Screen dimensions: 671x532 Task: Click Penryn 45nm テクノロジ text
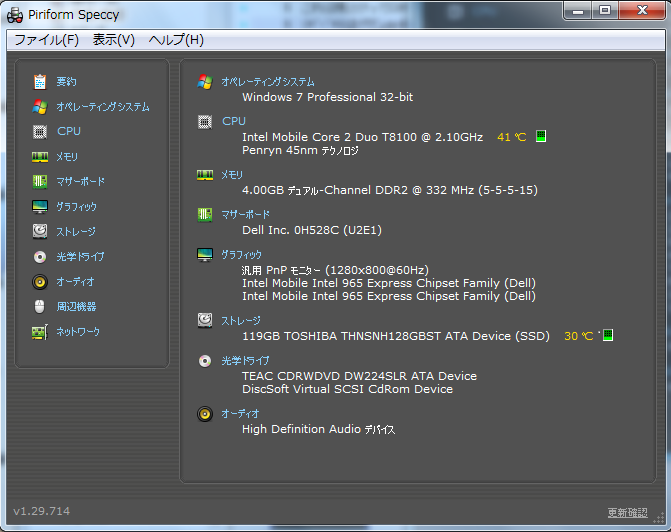pyautogui.click(x=300, y=150)
